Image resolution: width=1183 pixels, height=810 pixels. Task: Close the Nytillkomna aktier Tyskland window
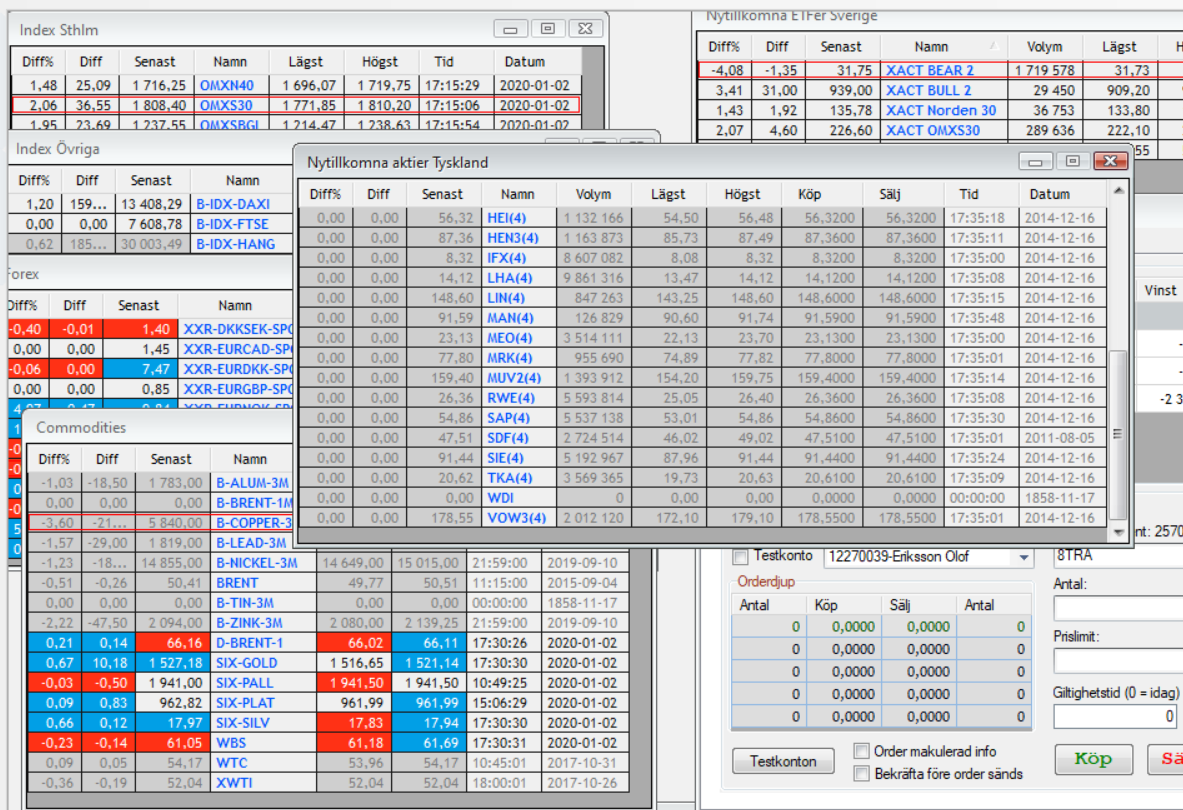(1109, 161)
